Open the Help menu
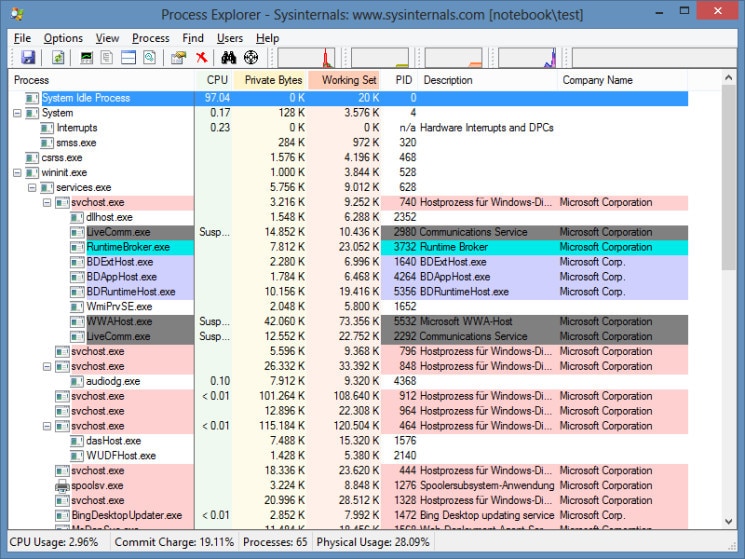This screenshot has height=559, width=745. click(267, 38)
